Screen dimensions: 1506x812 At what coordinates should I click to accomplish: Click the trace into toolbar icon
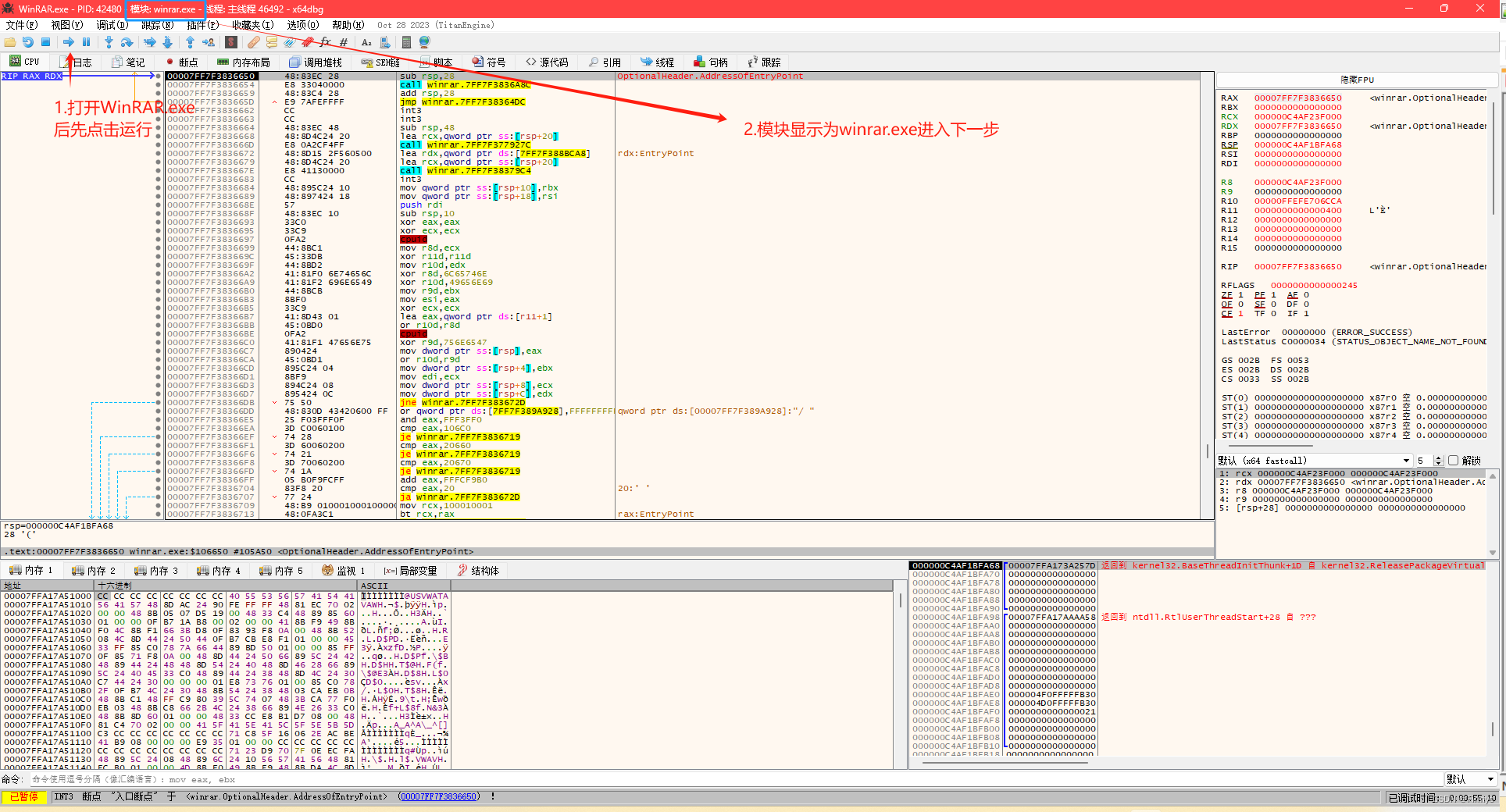point(150,42)
